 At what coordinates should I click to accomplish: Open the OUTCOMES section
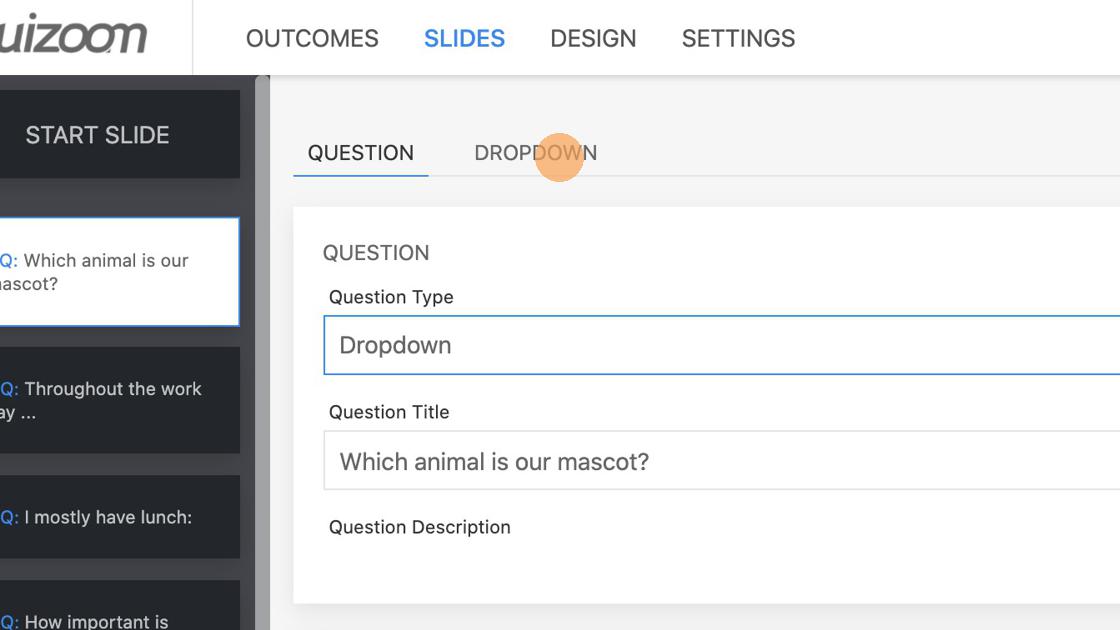[x=312, y=39]
